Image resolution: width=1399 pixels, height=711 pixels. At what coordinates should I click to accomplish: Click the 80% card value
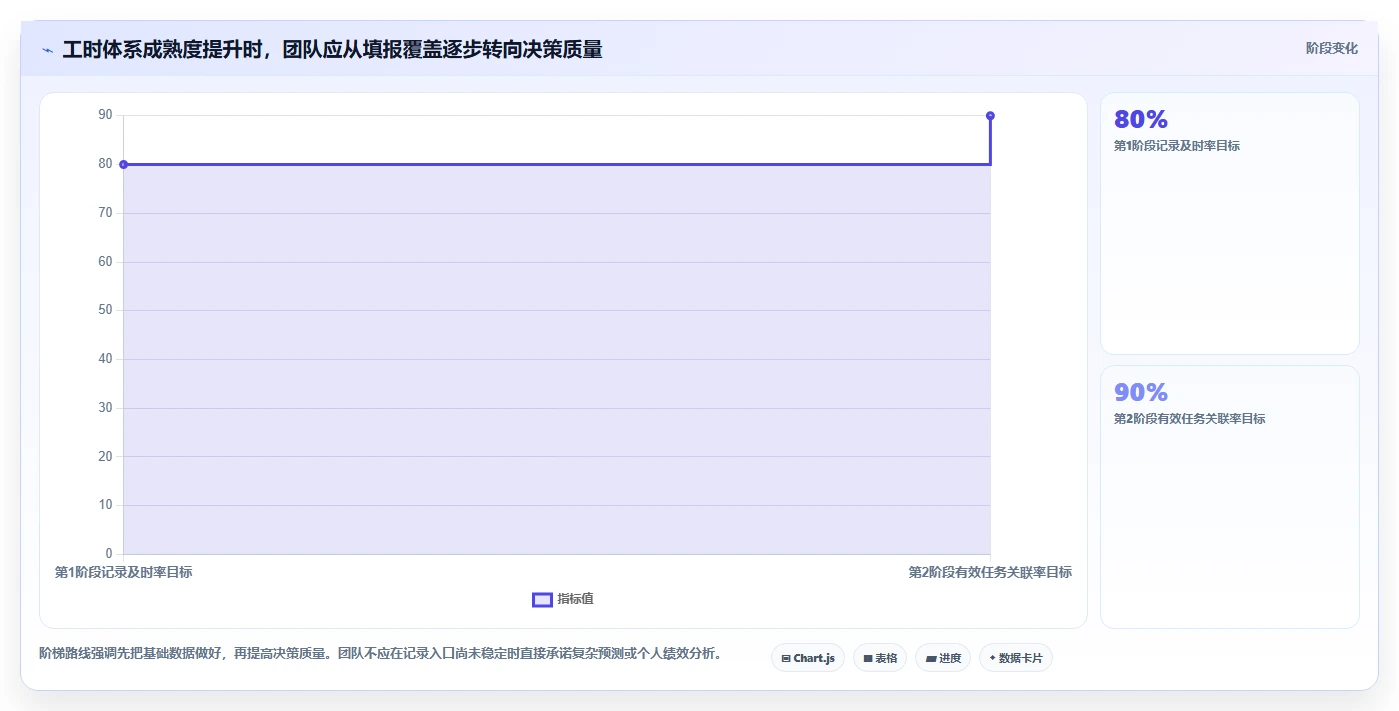coord(1141,120)
